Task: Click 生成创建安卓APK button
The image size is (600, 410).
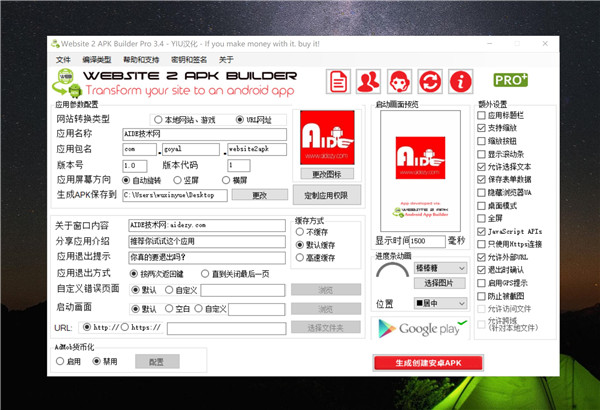Action: pos(428,363)
